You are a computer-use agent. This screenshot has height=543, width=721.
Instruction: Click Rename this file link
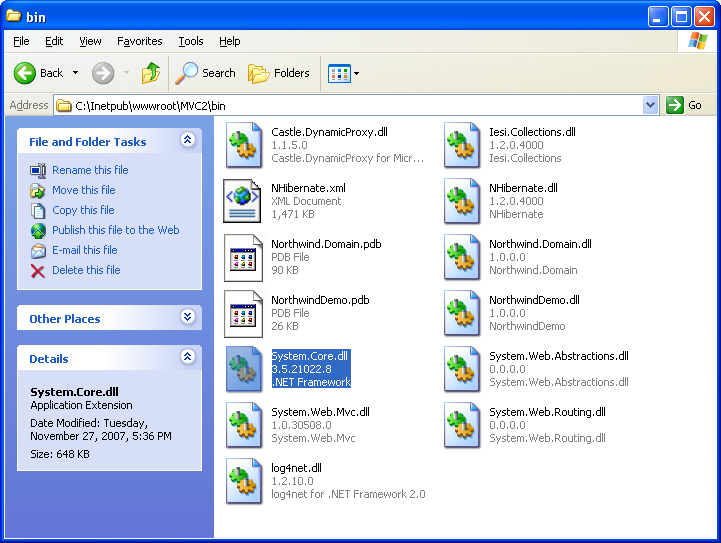pos(90,170)
